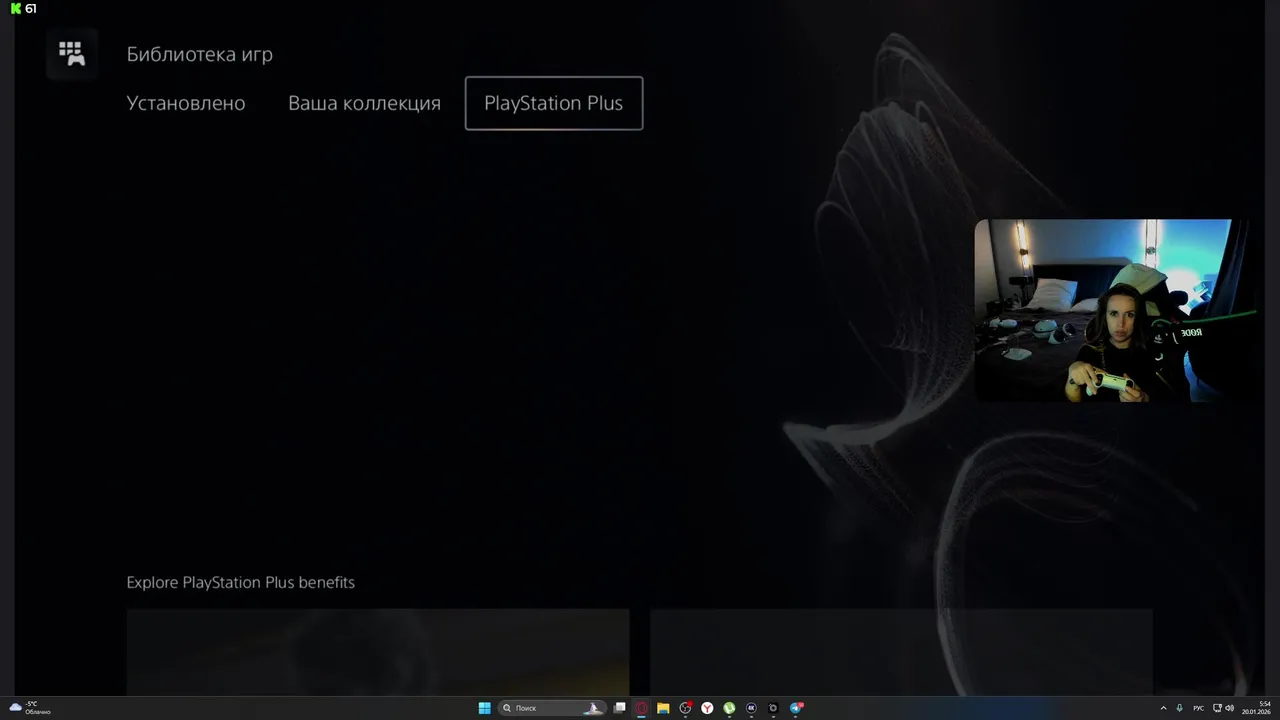This screenshot has height=720, width=1280.
Task: Open File Explorer from the taskbar
Action: (663, 708)
